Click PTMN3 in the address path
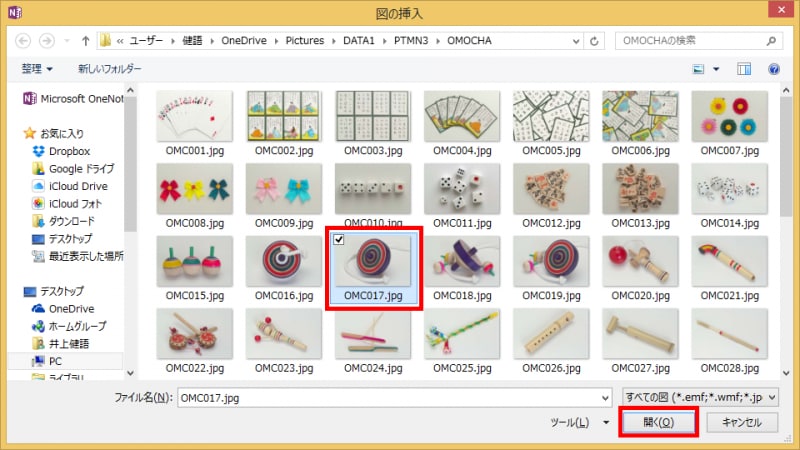Image resolution: width=800 pixels, height=450 pixels. click(x=411, y=41)
